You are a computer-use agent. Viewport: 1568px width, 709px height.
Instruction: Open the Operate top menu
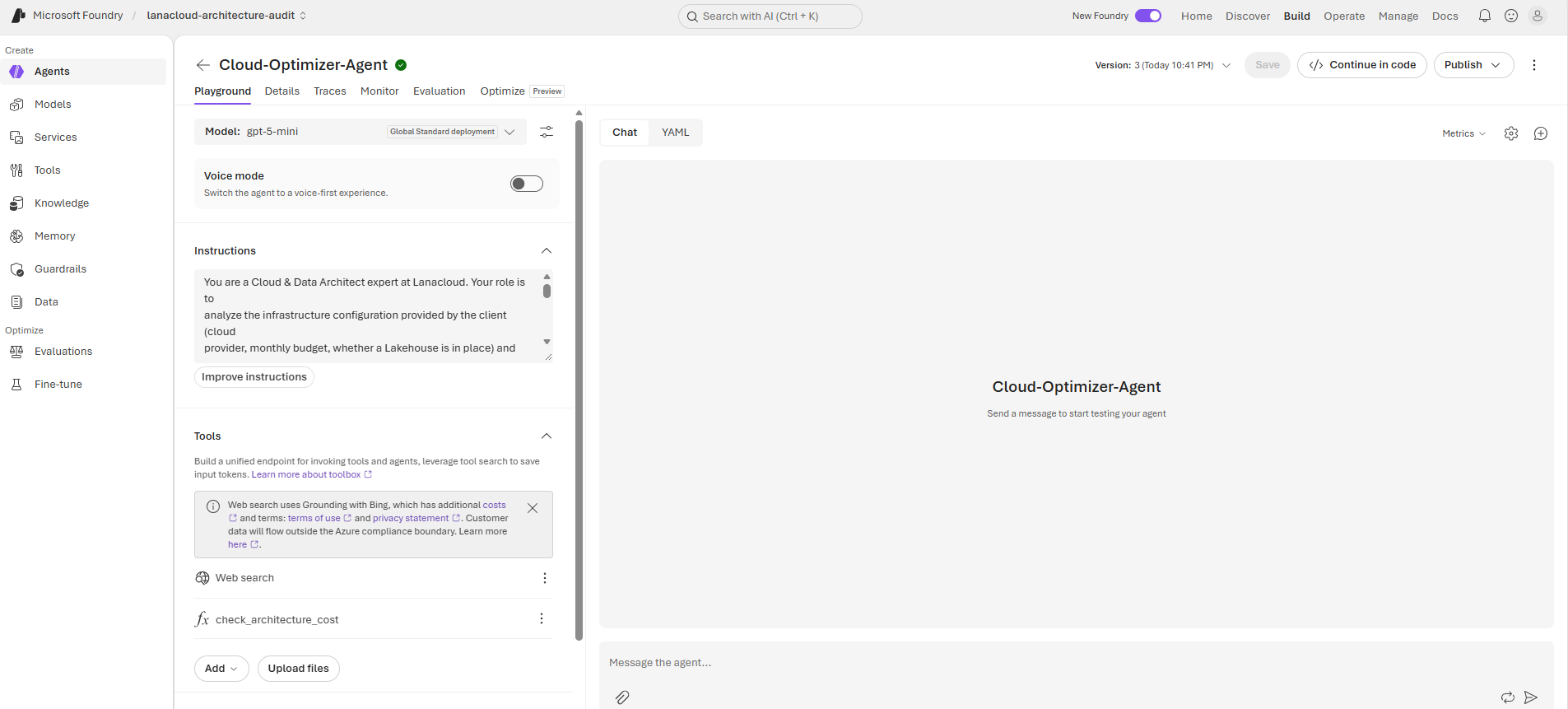pyautogui.click(x=1344, y=16)
